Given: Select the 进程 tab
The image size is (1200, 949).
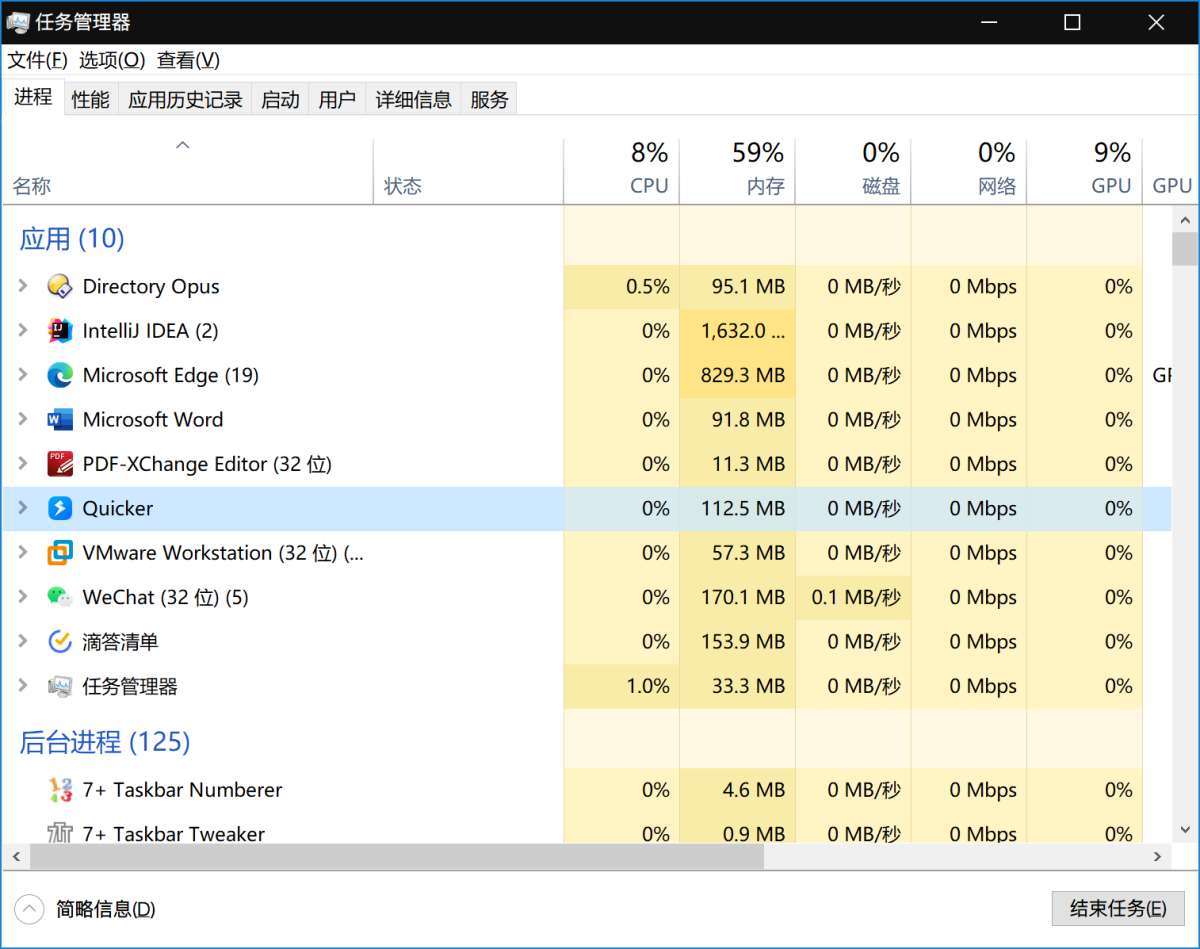Looking at the screenshot, I should tap(33, 97).
